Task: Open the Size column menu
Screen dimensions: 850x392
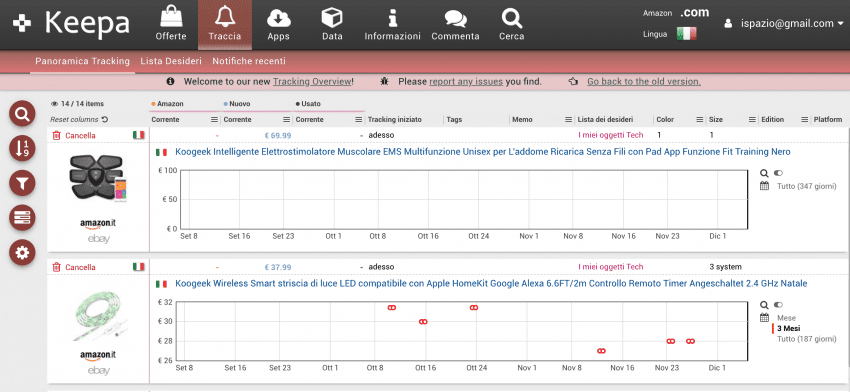Action: tap(752, 120)
